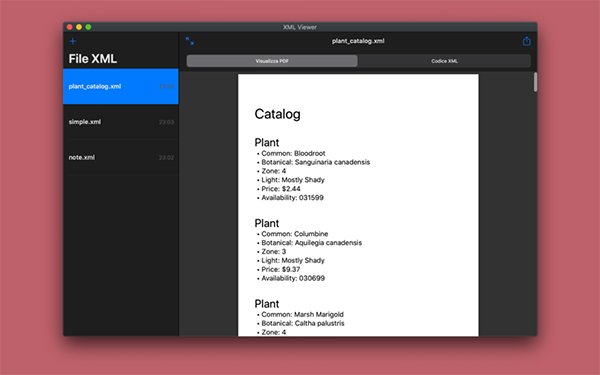Click the plant_catalog.xml title in the toolbar
Image resolution: width=600 pixels, height=375 pixels.
point(358,41)
